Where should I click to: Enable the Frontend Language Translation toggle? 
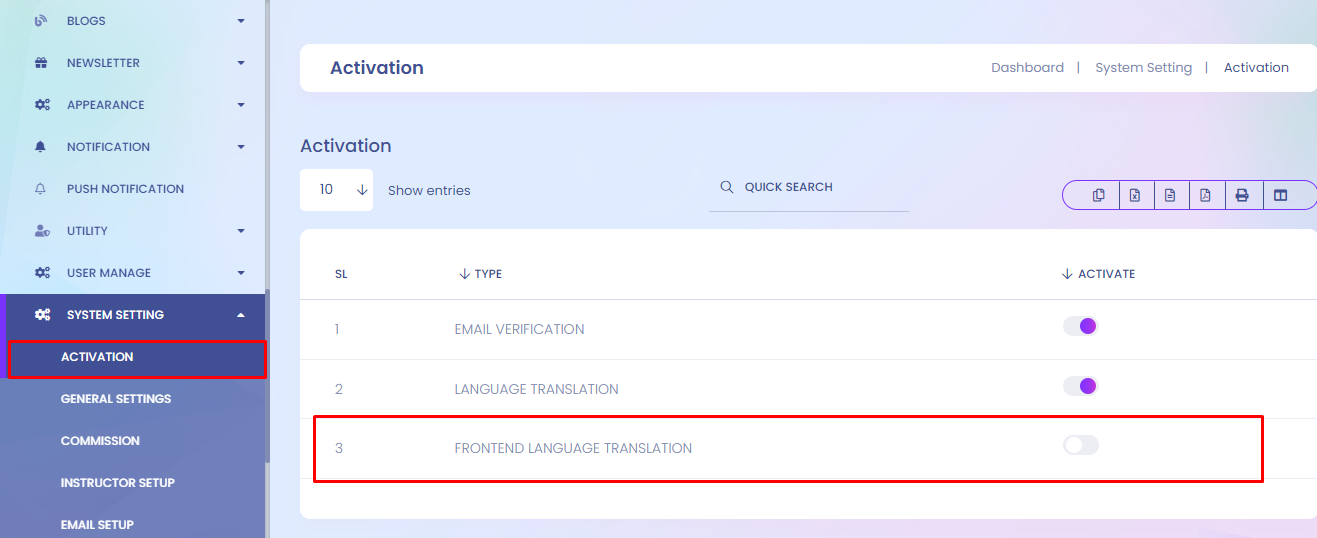pyautogui.click(x=1080, y=445)
